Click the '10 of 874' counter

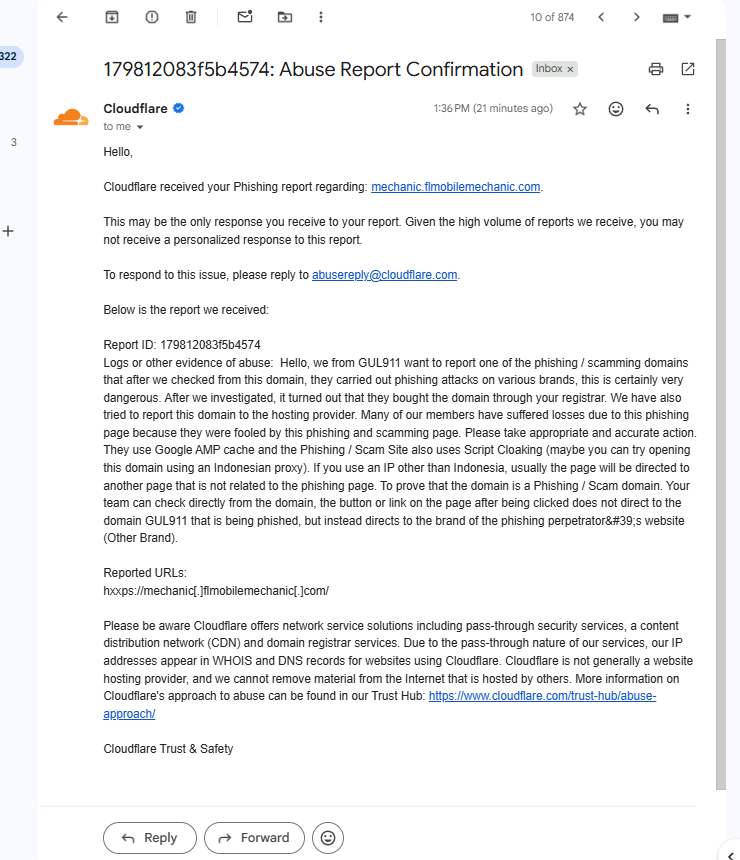[552, 18]
